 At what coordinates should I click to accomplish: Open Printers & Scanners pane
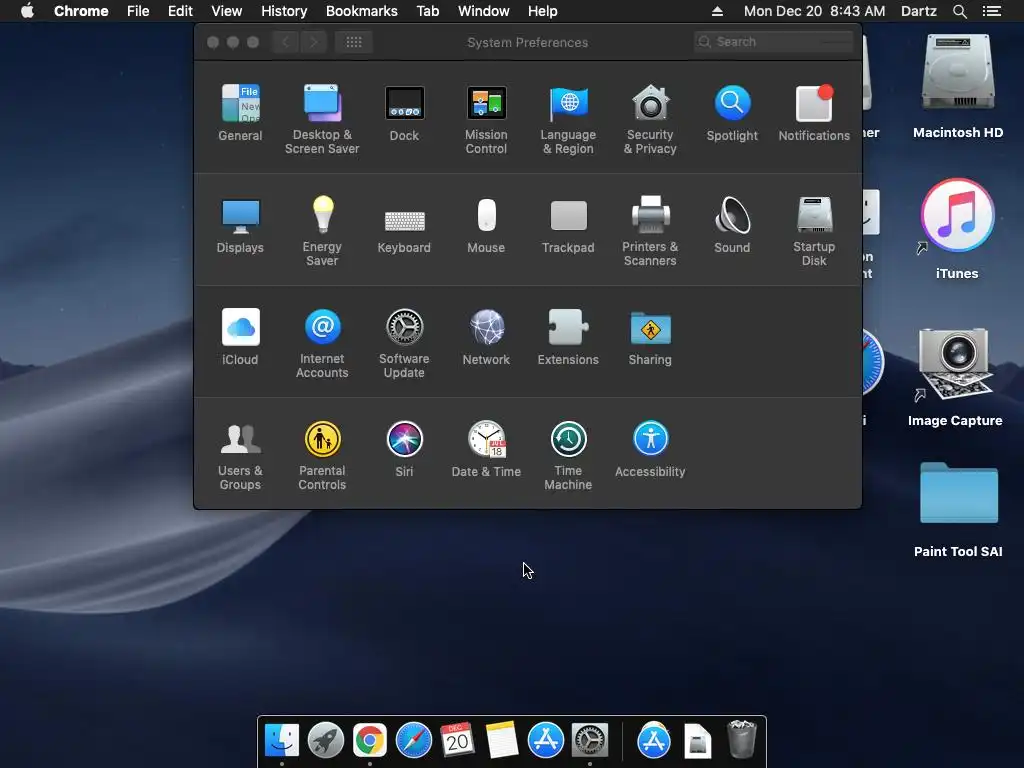point(650,231)
